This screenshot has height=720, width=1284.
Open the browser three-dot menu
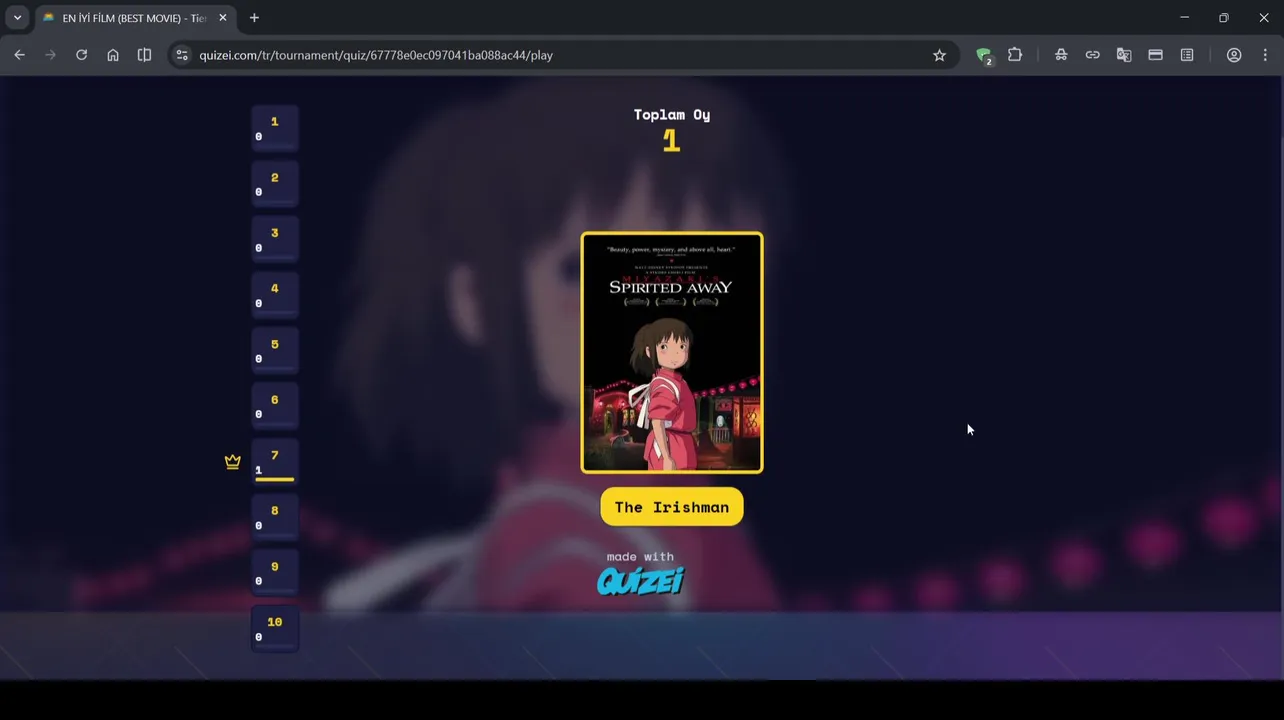1266,55
